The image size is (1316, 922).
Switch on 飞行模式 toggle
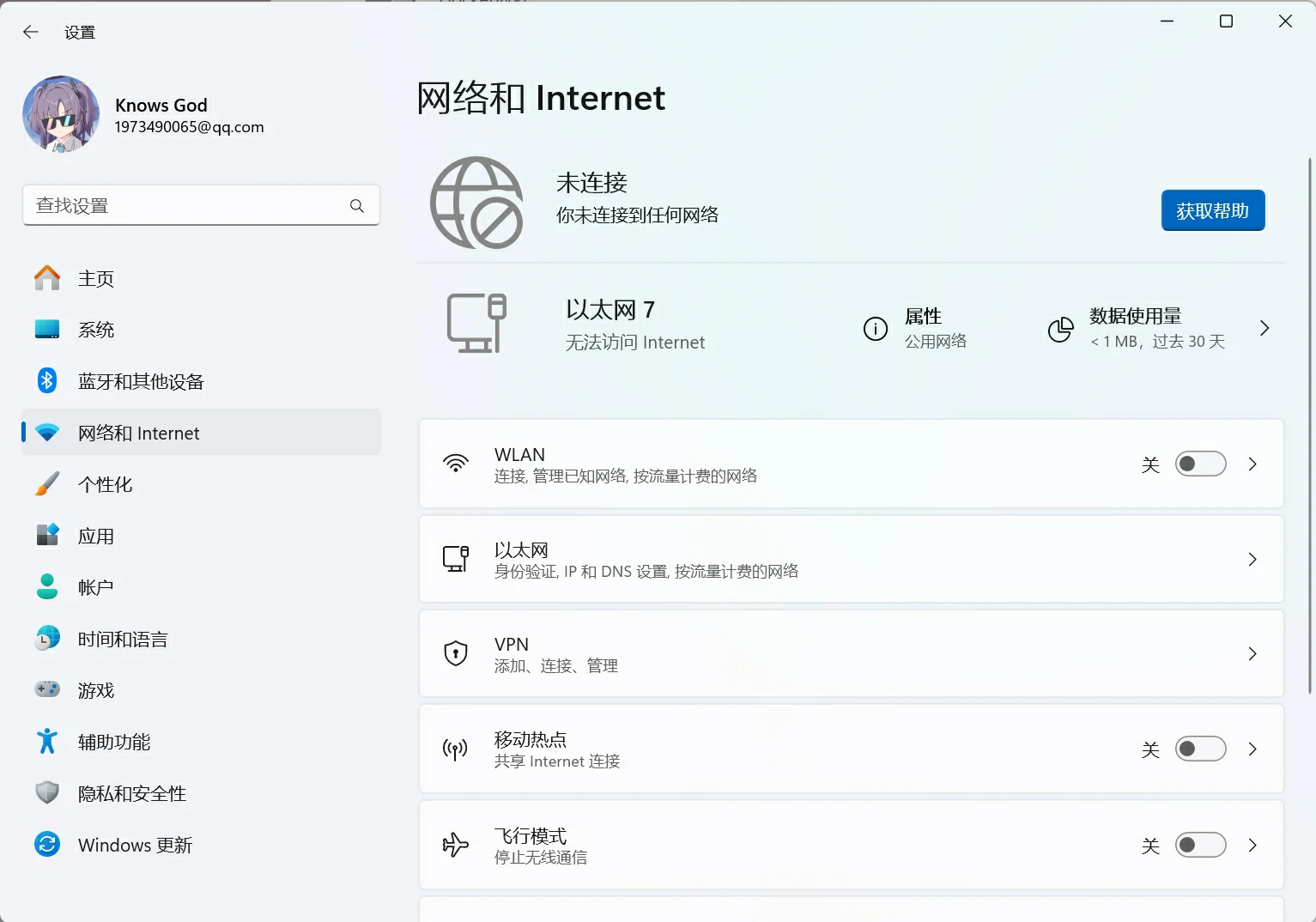tap(1200, 846)
